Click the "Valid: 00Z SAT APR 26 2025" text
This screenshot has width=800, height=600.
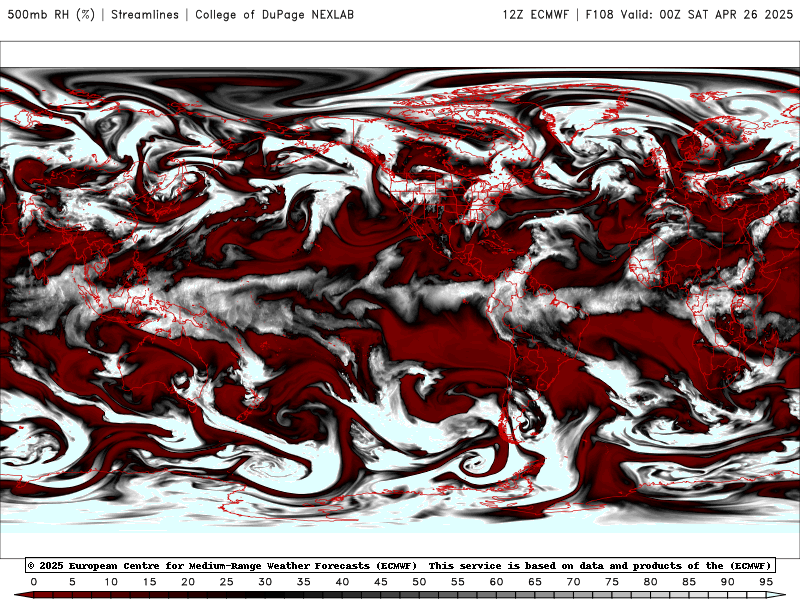(x=707, y=14)
